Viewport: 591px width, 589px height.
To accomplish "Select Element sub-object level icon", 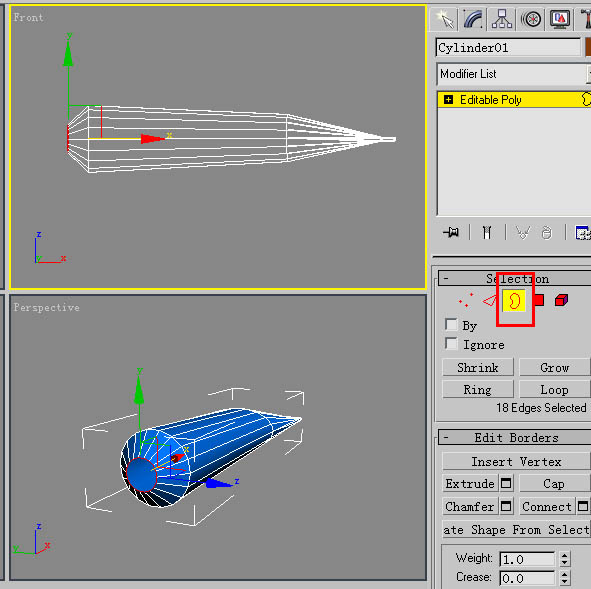I will click(x=561, y=300).
